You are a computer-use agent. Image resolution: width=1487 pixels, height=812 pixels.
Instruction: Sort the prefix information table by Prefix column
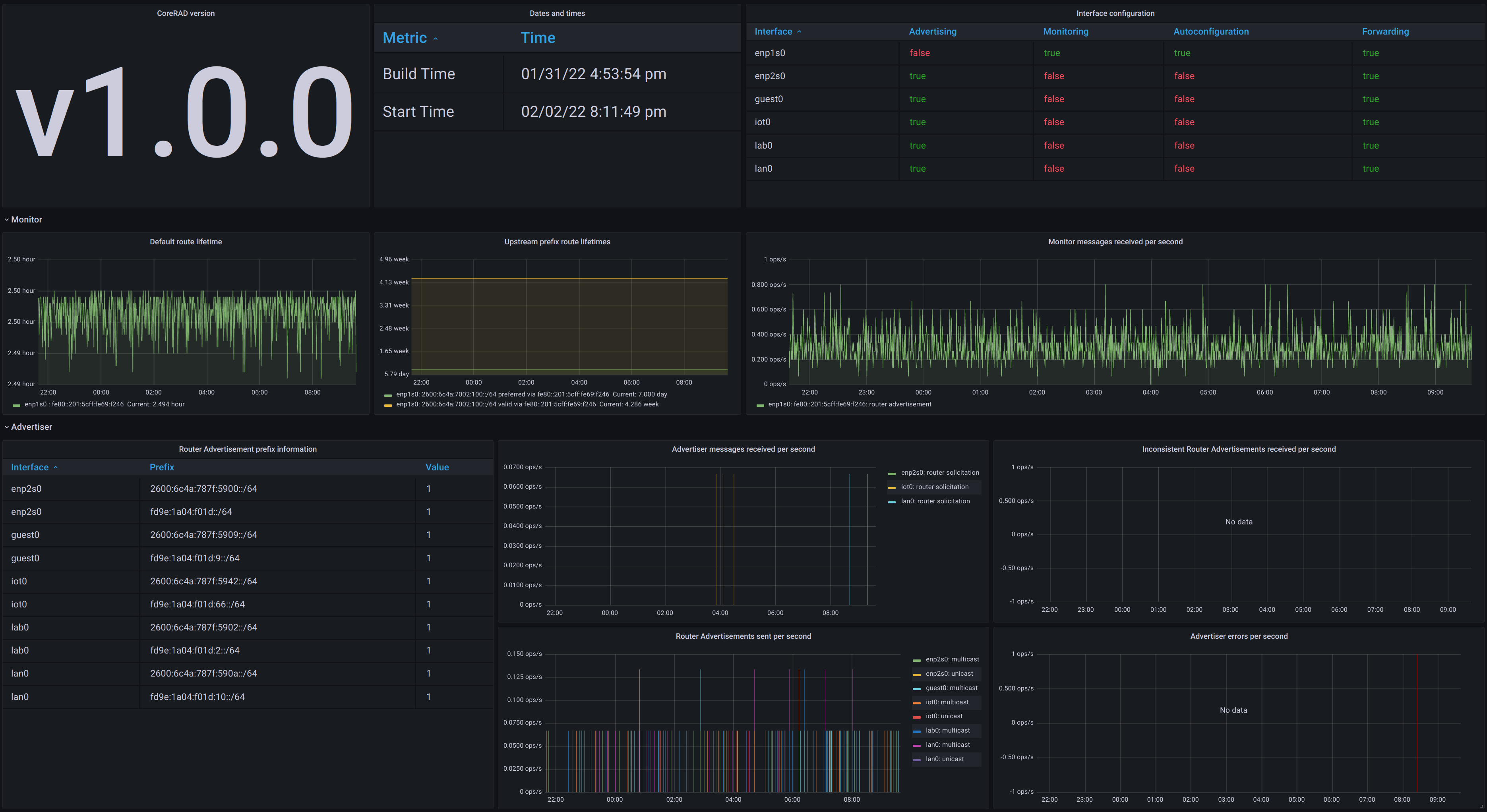pyautogui.click(x=162, y=467)
